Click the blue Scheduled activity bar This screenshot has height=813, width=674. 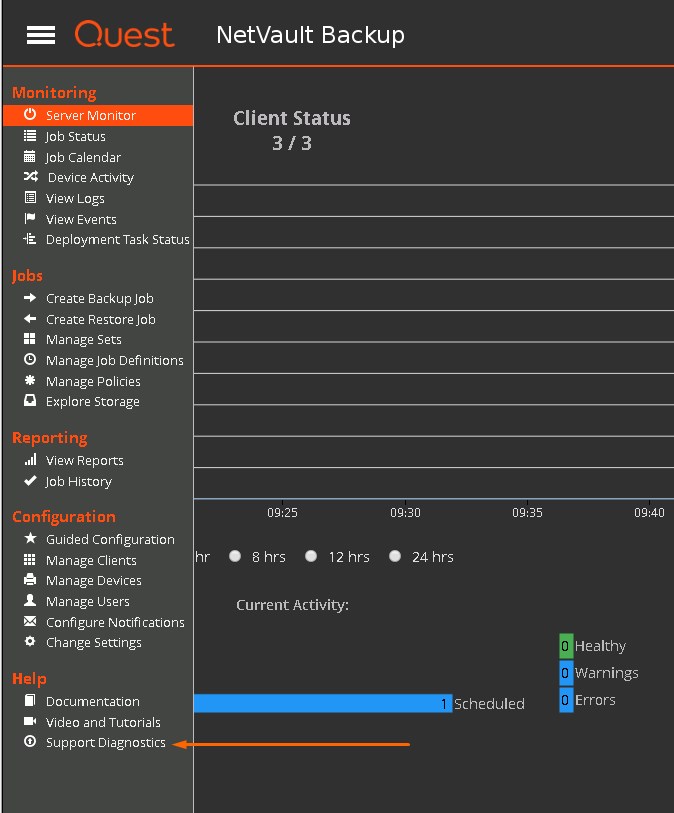pos(322,703)
